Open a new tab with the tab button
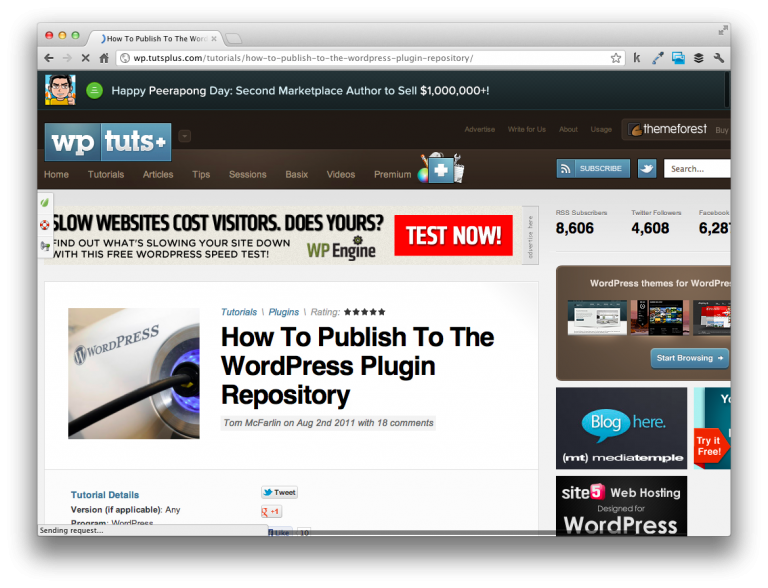This screenshot has height=588, width=768. (x=234, y=38)
